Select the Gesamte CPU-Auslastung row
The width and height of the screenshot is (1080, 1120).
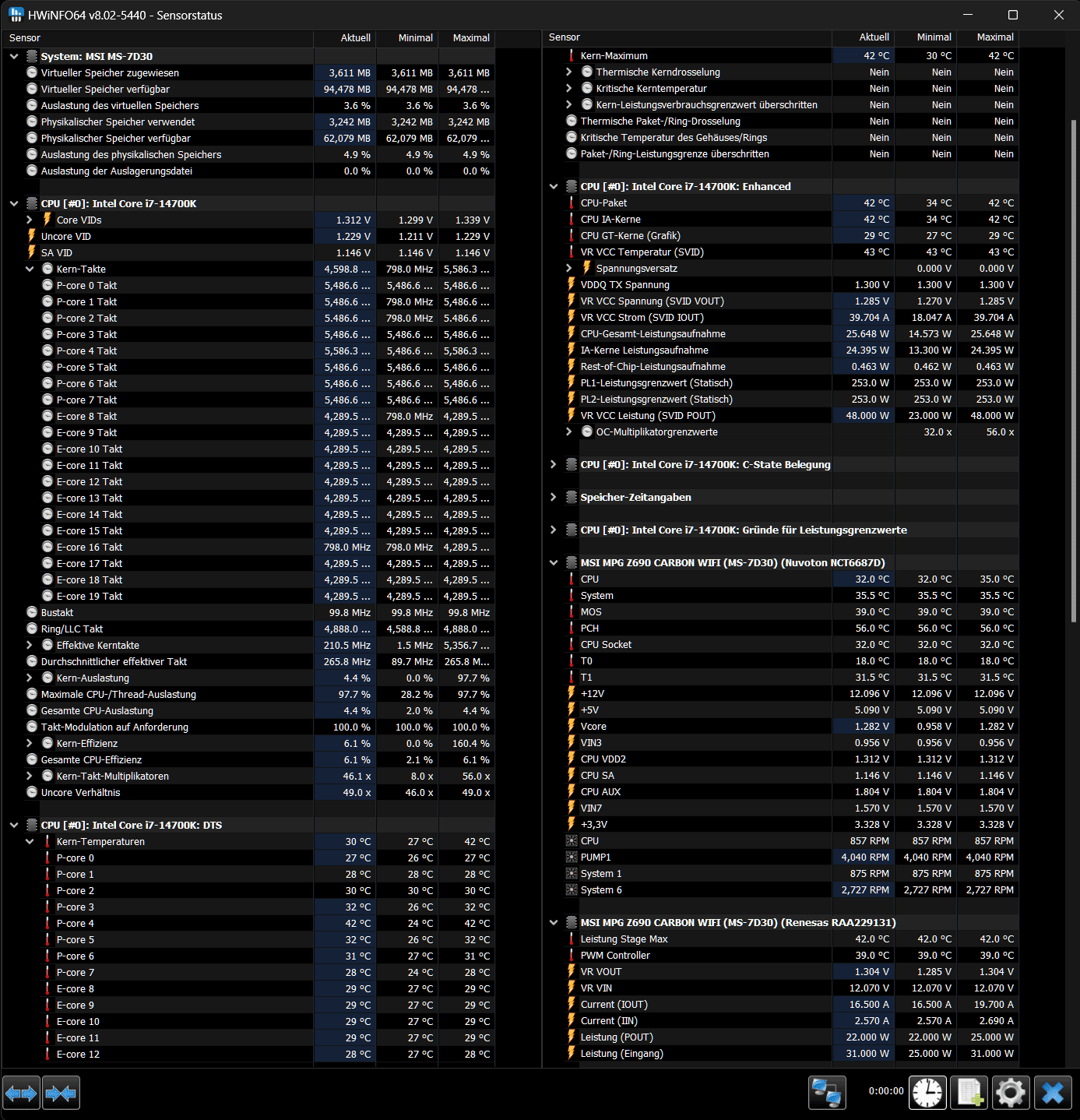249,710
